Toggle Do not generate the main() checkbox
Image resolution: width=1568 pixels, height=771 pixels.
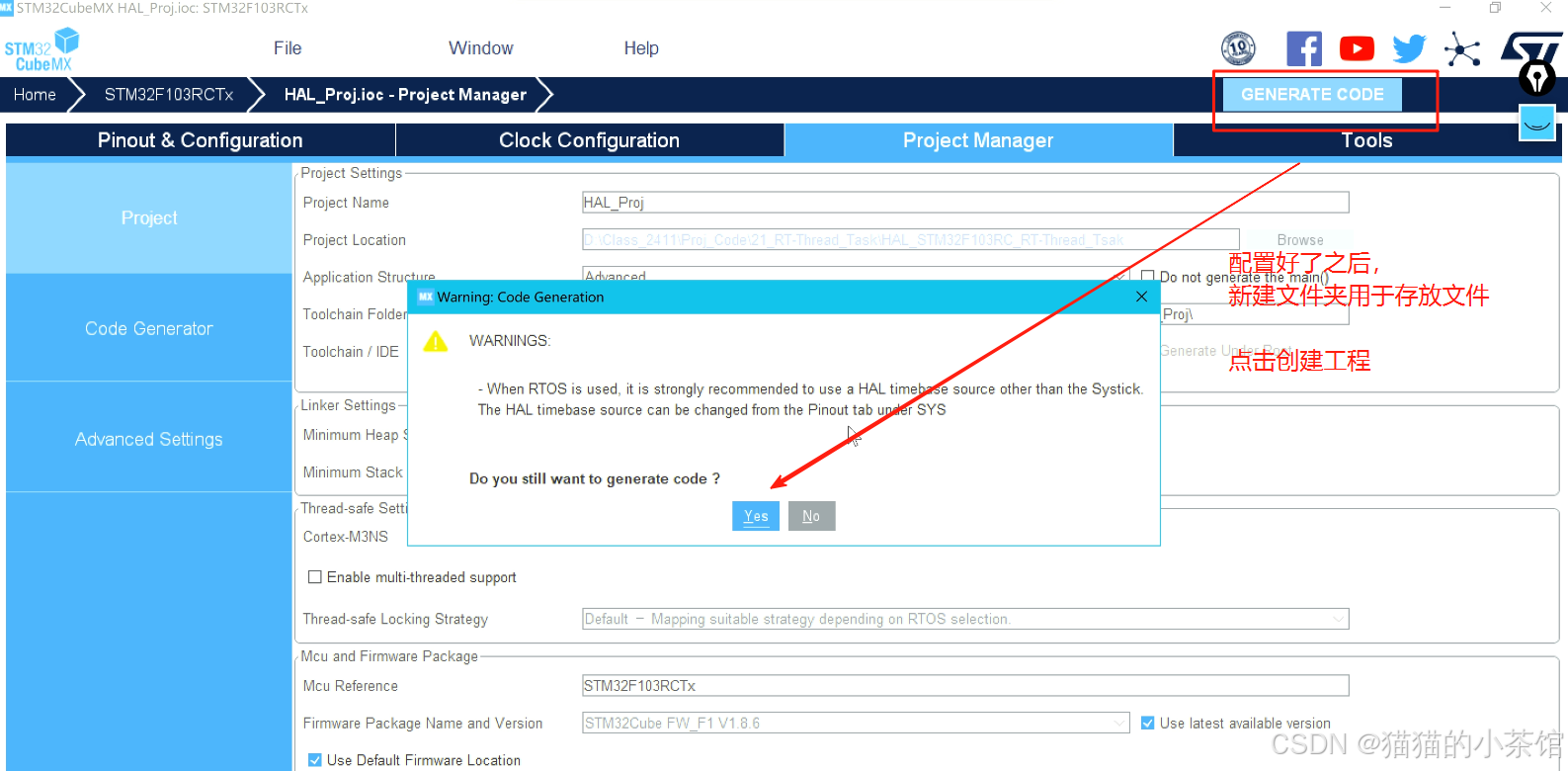[1148, 277]
